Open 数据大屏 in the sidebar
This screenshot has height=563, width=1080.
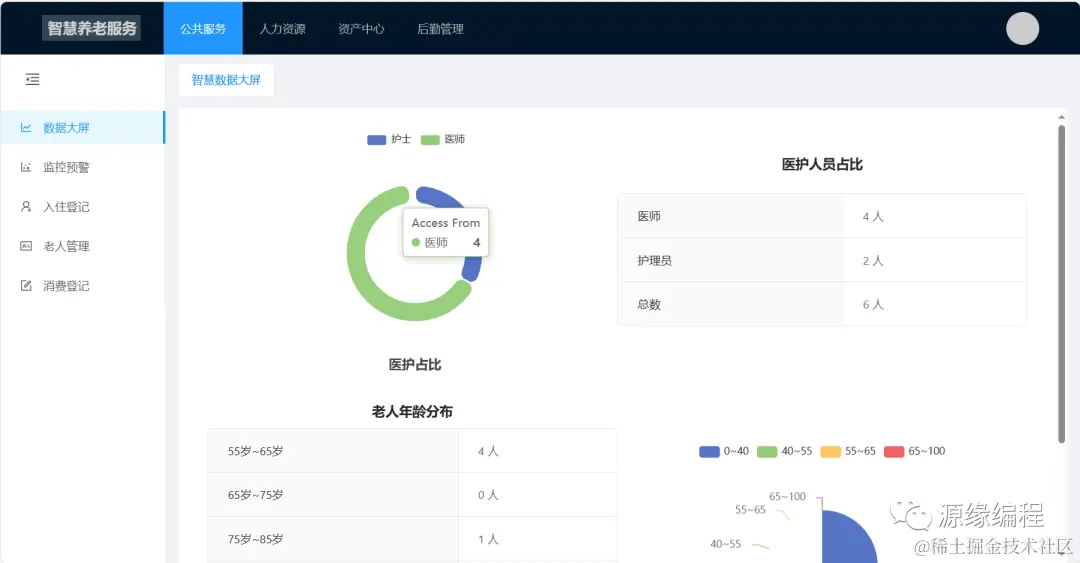coord(83,127)
